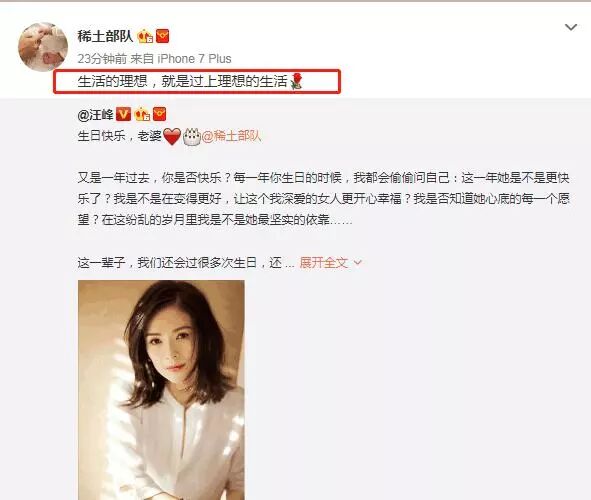The image size is (591, 500).
Task: Click the reposted text starting 又是一年过去
Action: pyautogui.click(x=323, y=199)
